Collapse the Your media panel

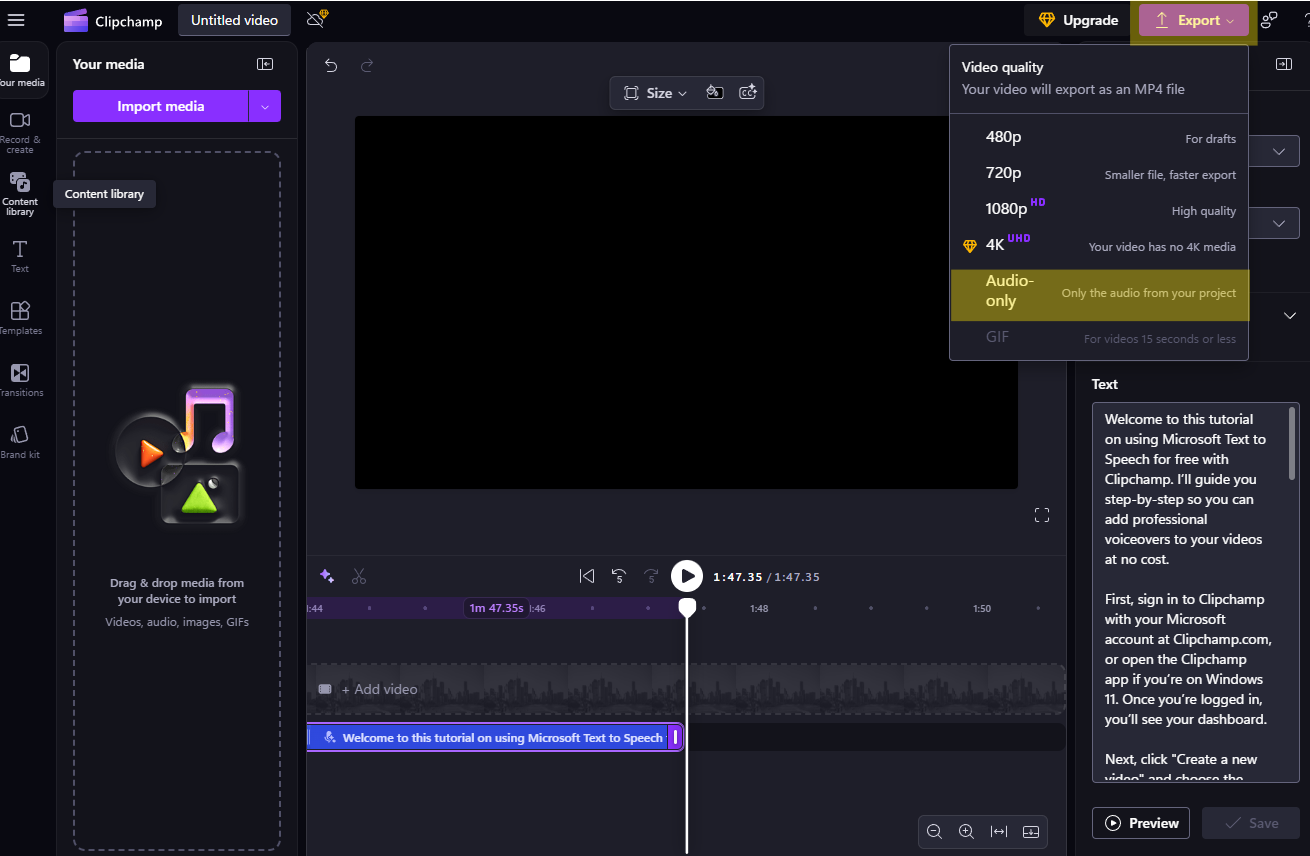tap(265, 64)
